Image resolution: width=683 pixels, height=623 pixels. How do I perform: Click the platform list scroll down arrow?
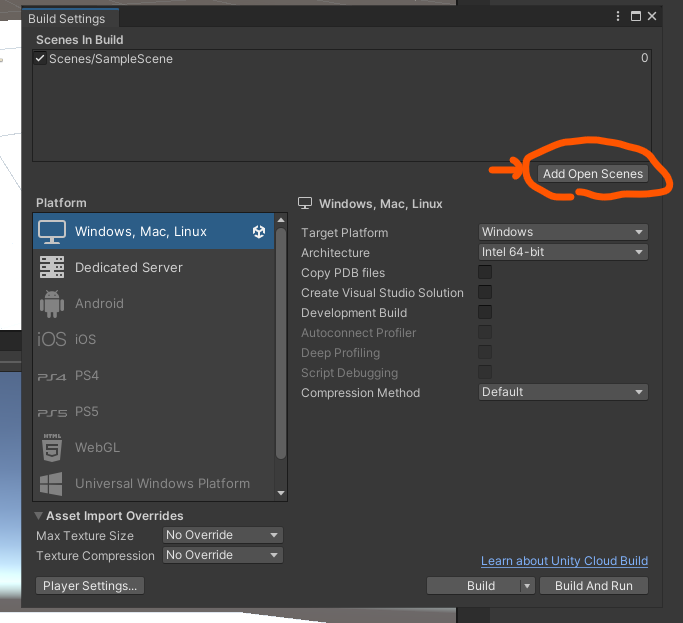(281, 493)
